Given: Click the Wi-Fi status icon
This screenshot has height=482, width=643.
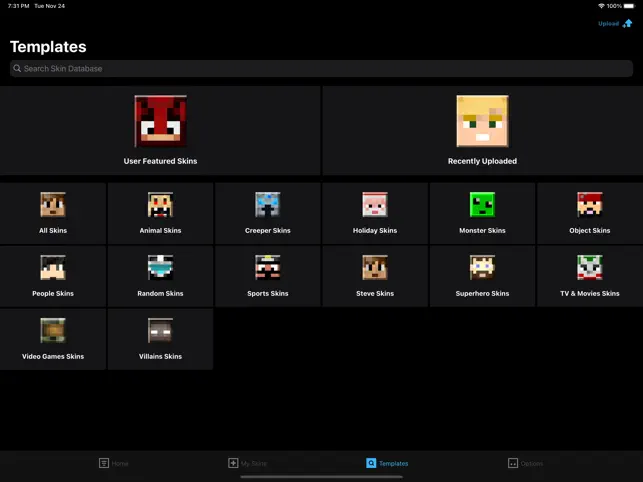Looking at the screenshot, I should (x=601, y=6).
